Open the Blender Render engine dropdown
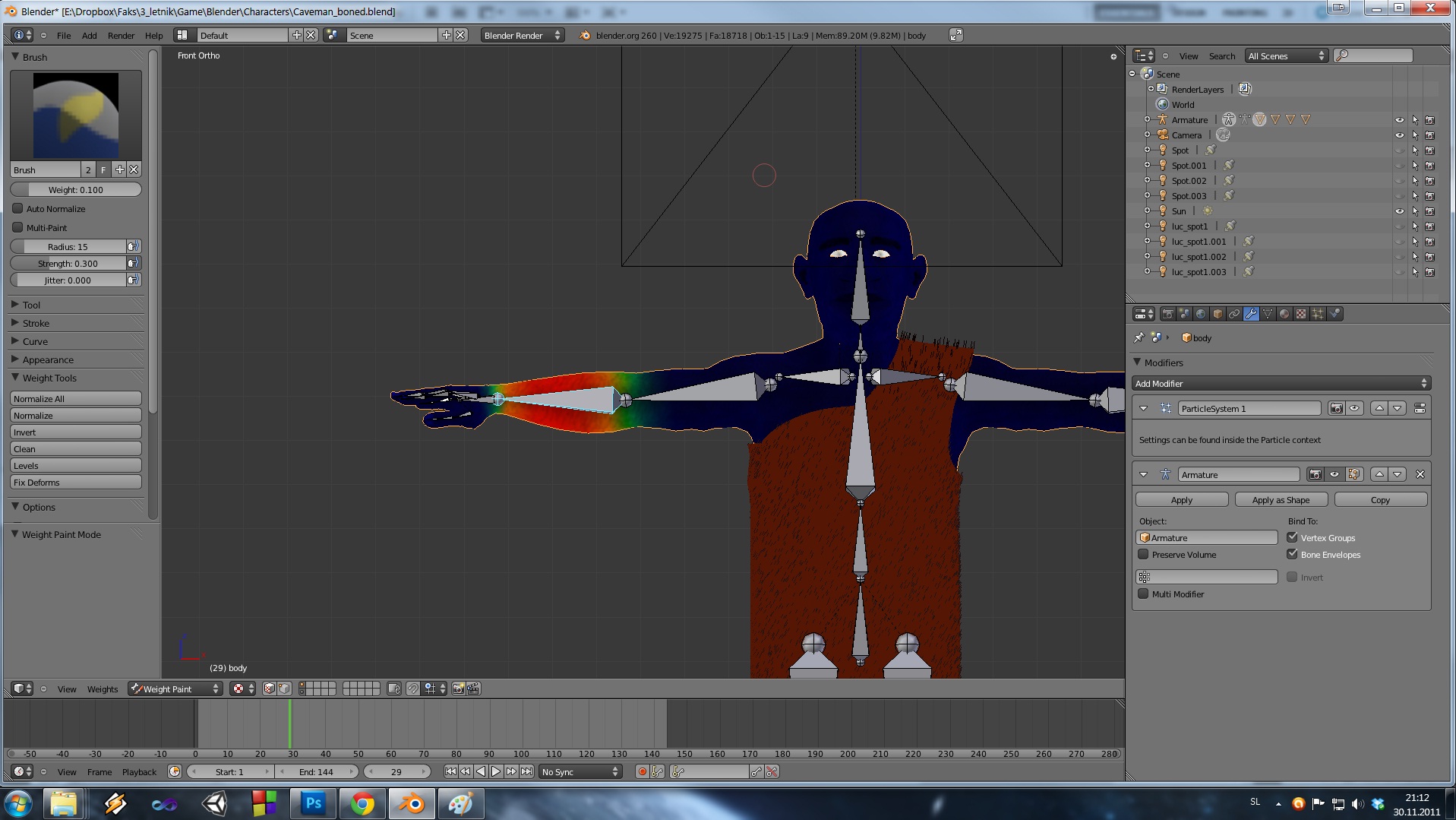This screenshot has height=820, width=1456. pyautogui.click(x=523, y=35)
